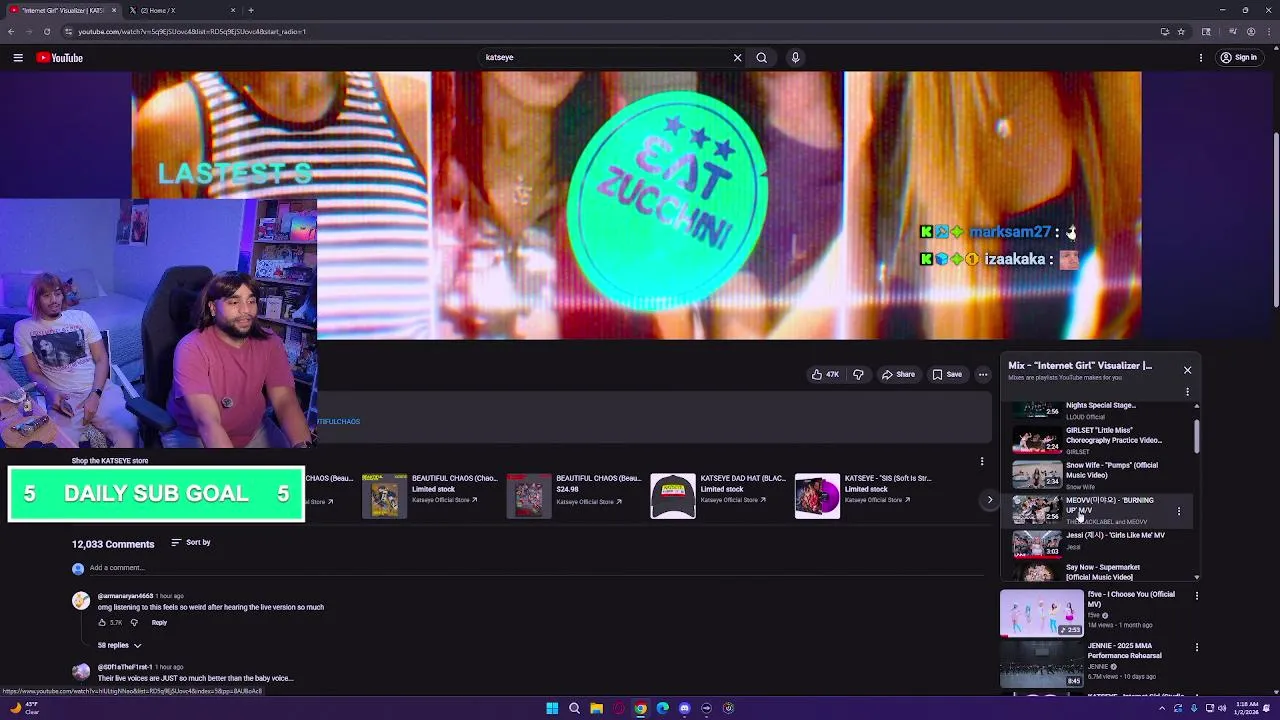The width and height of the screenshot is (1280, 720).
Task: Open options for JENNIE MMA video
Action: tap(1196, 648)
